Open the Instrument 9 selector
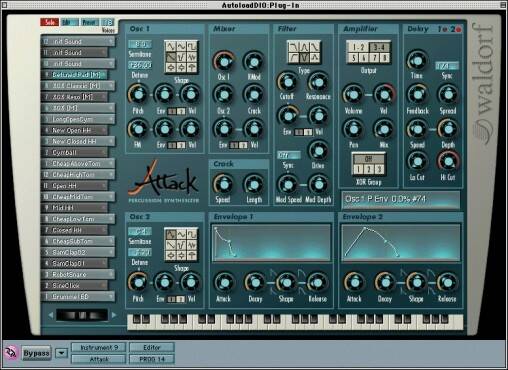Screen dimensions: 508x370 99,347
